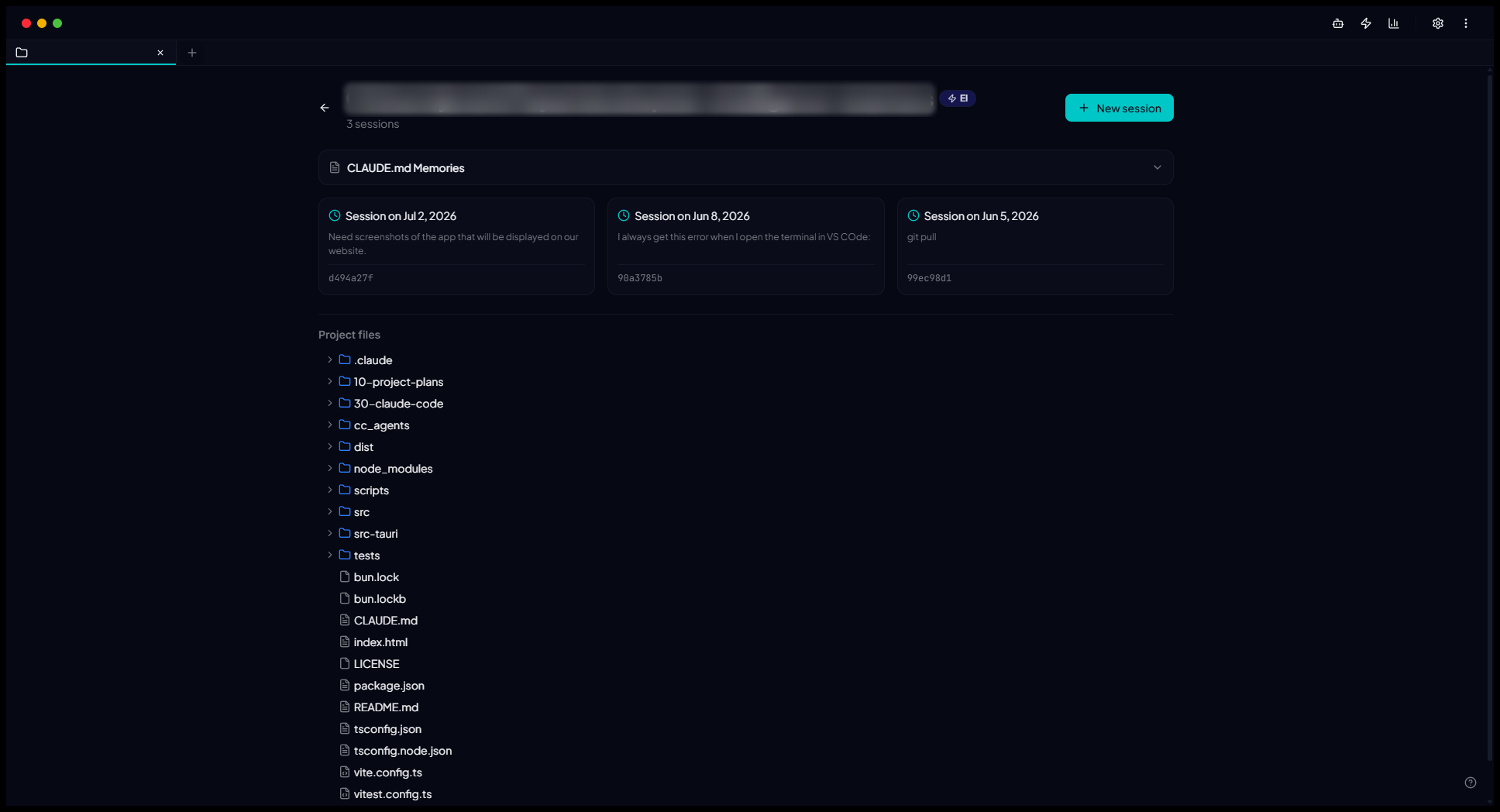Open the usage bar chart icon
Screen dimensions: 1500x812
[x=1394, y=23]
